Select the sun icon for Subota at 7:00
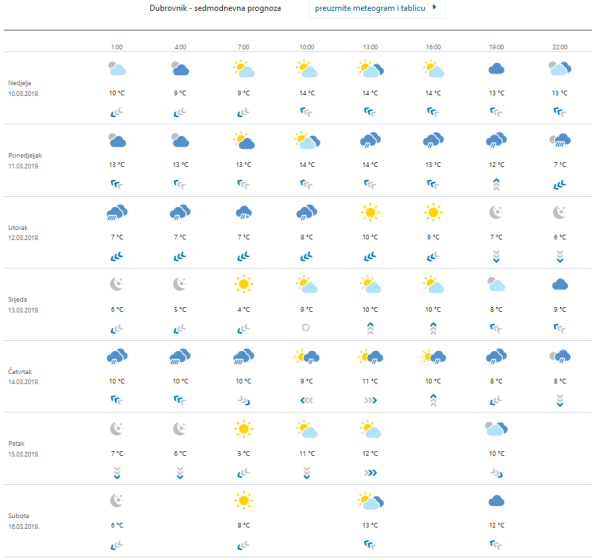The image size is (600, 560). 243,500
